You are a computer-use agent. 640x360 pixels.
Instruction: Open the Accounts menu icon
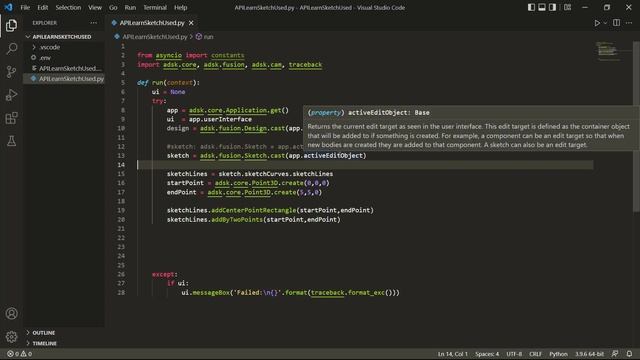coord(11,313)
